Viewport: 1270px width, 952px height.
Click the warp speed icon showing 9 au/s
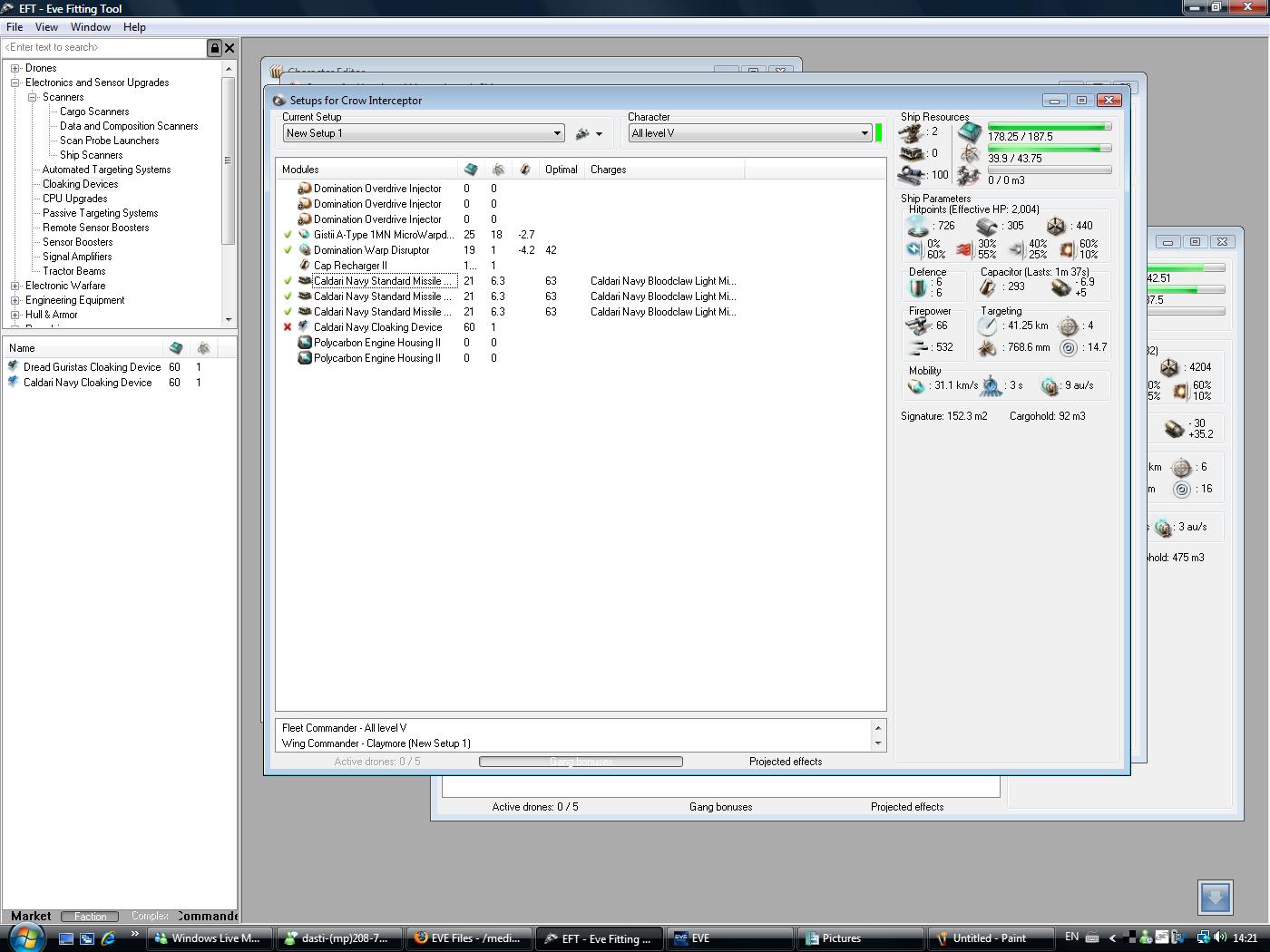tap(1050, 386)
